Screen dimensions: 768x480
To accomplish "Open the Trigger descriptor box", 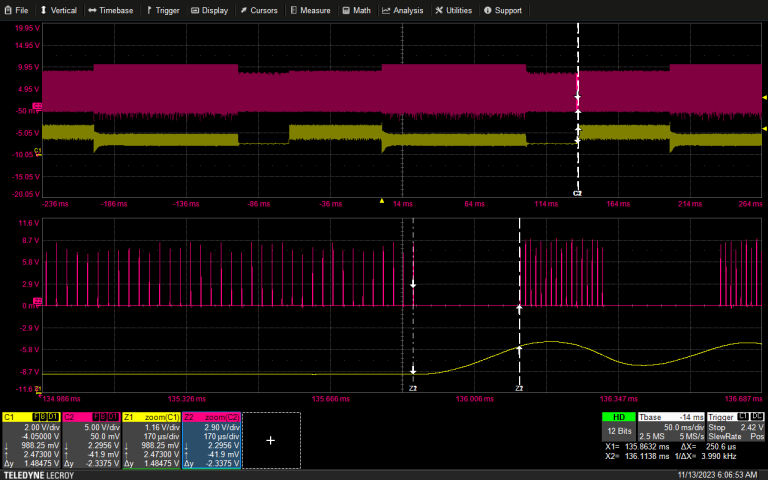I will [x=735, y=428].
